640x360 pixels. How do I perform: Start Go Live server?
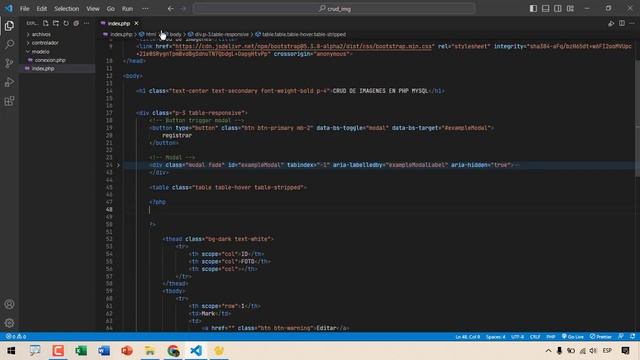coord(572,337)
